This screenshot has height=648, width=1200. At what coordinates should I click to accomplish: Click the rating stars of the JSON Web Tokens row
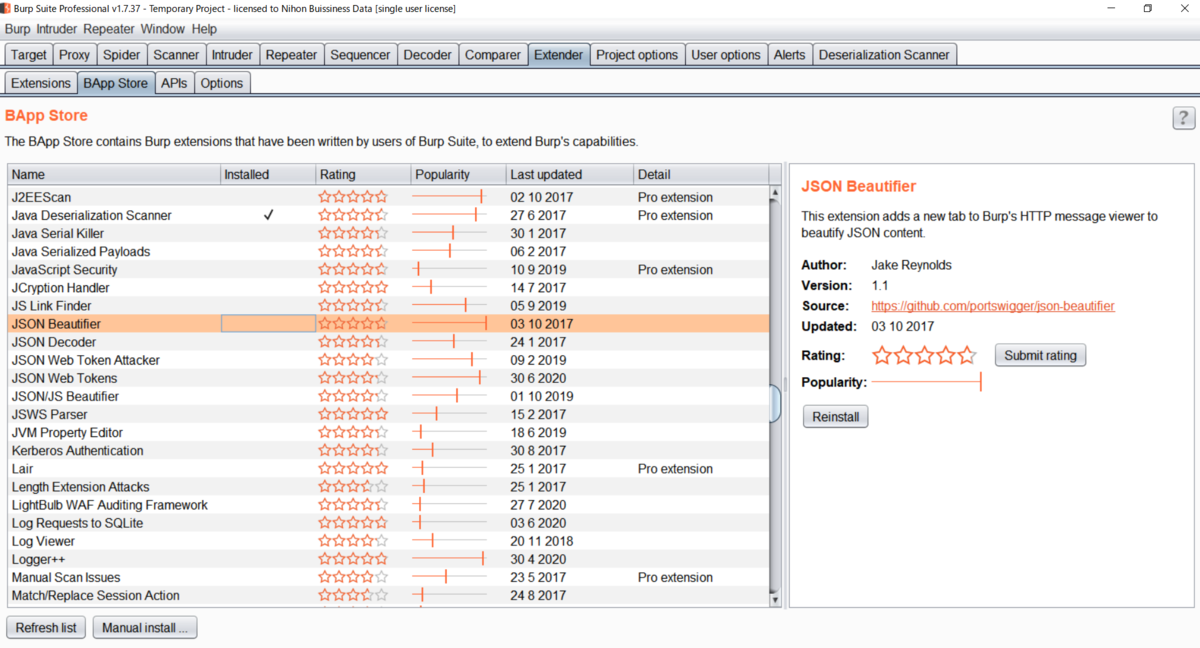coord(353,378)
